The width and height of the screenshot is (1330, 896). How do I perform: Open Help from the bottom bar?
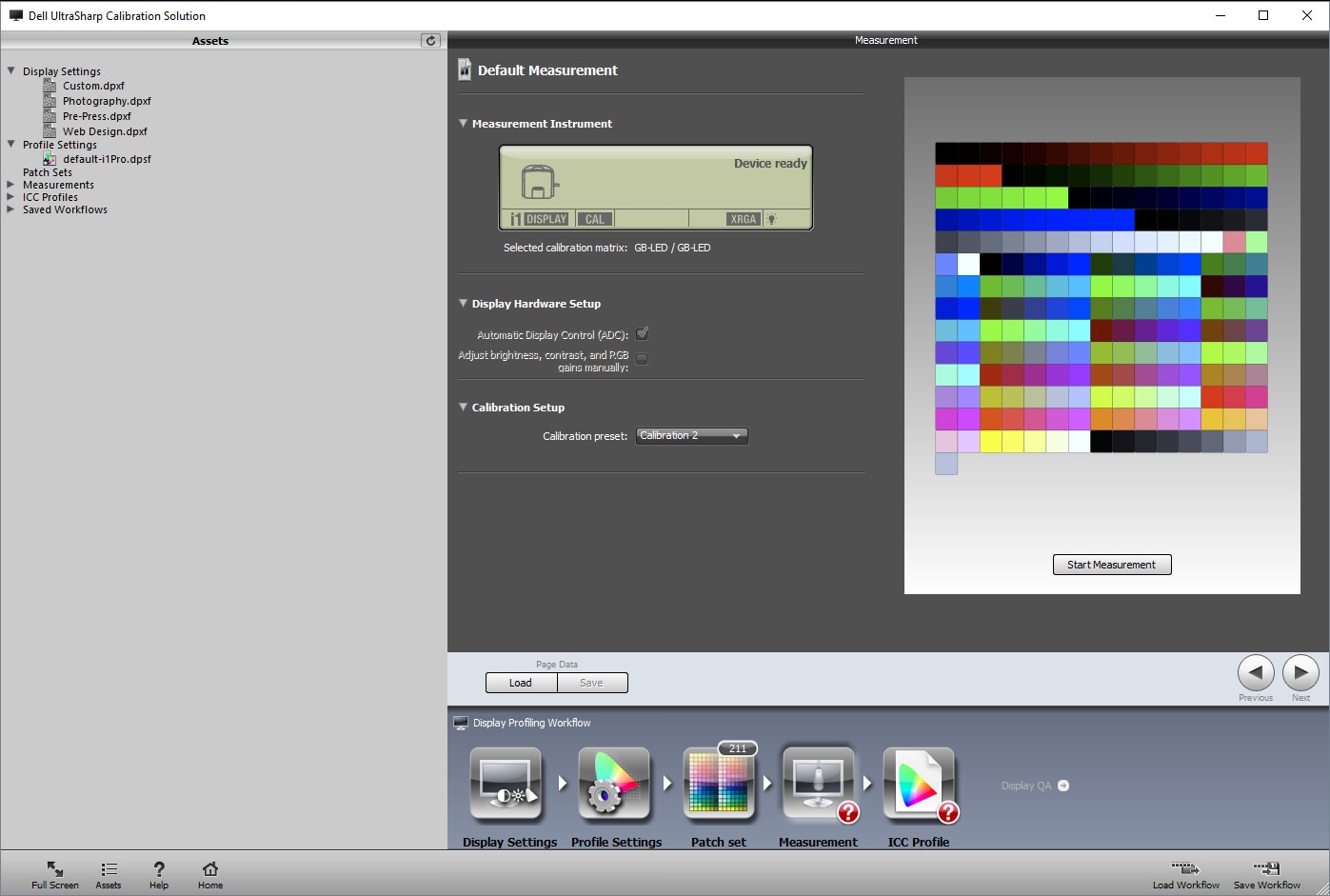159,869
